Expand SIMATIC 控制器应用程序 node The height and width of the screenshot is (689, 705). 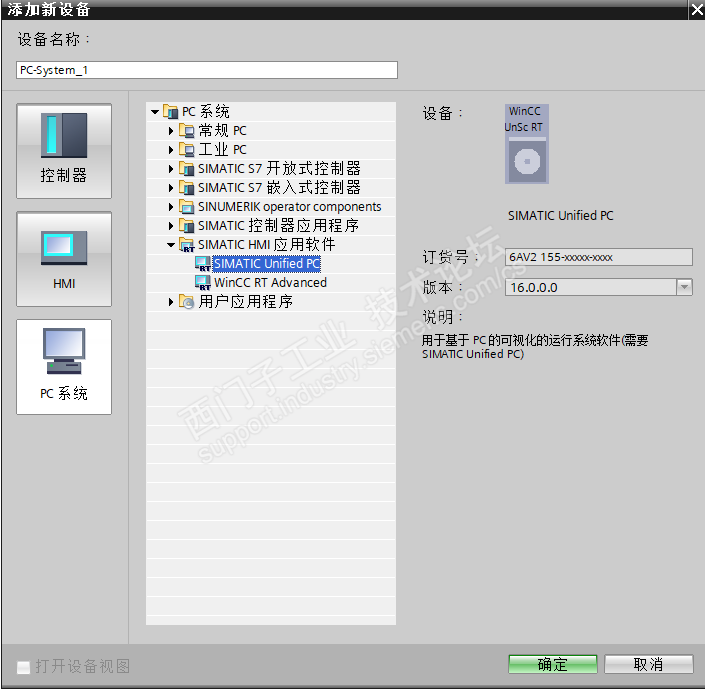click(x=171, y=226)
